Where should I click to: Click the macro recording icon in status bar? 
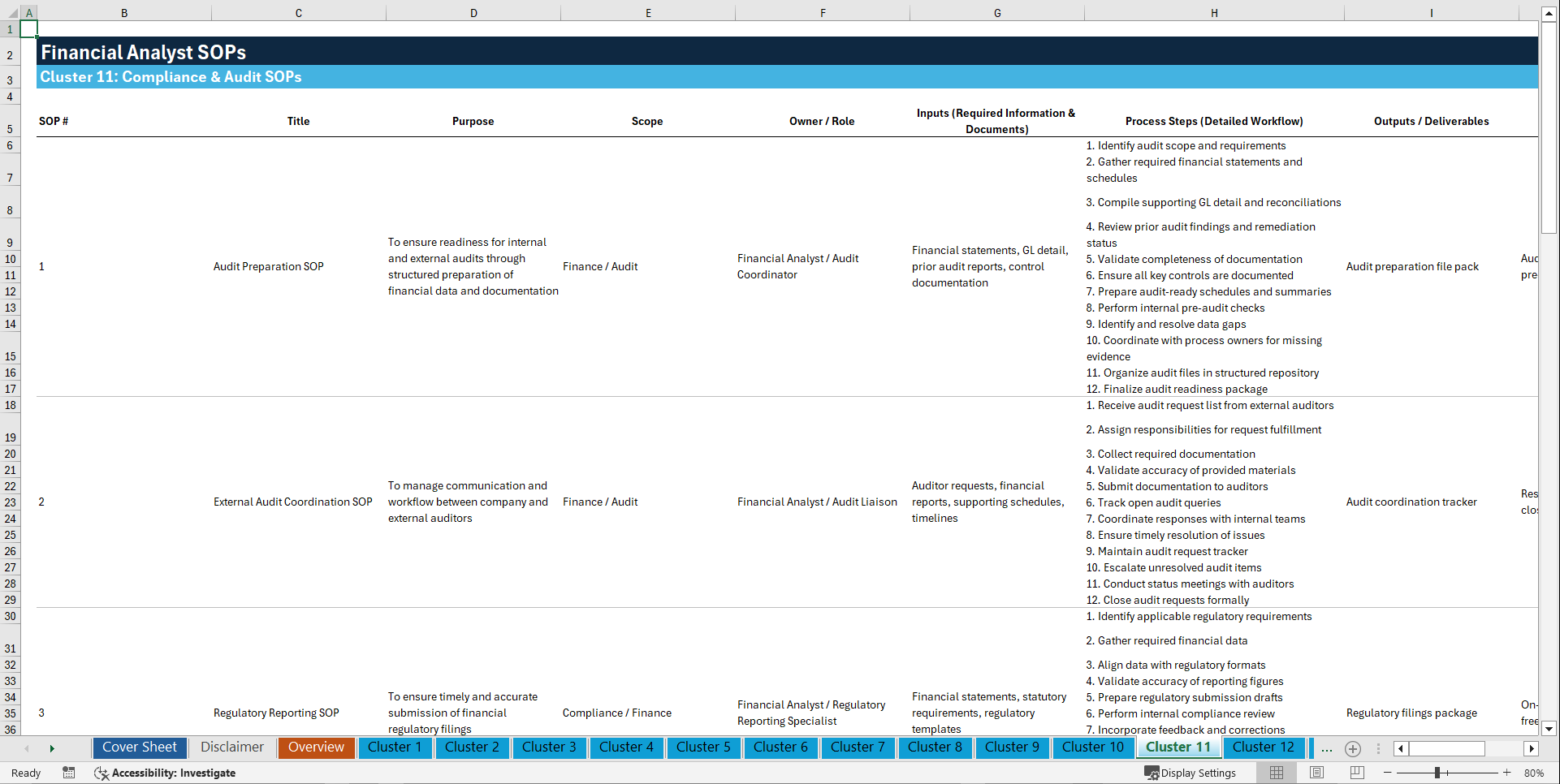point(69,773)
